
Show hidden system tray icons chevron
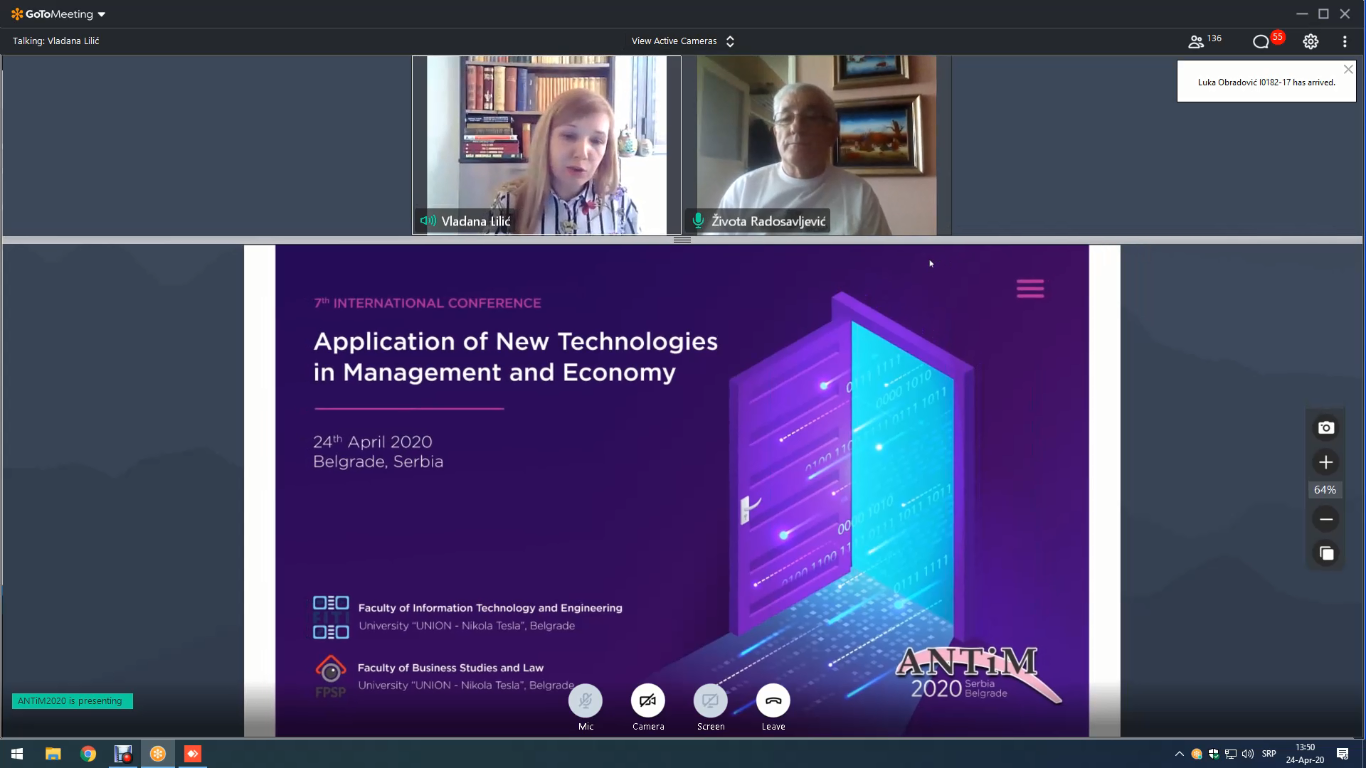pos(1179,754)
